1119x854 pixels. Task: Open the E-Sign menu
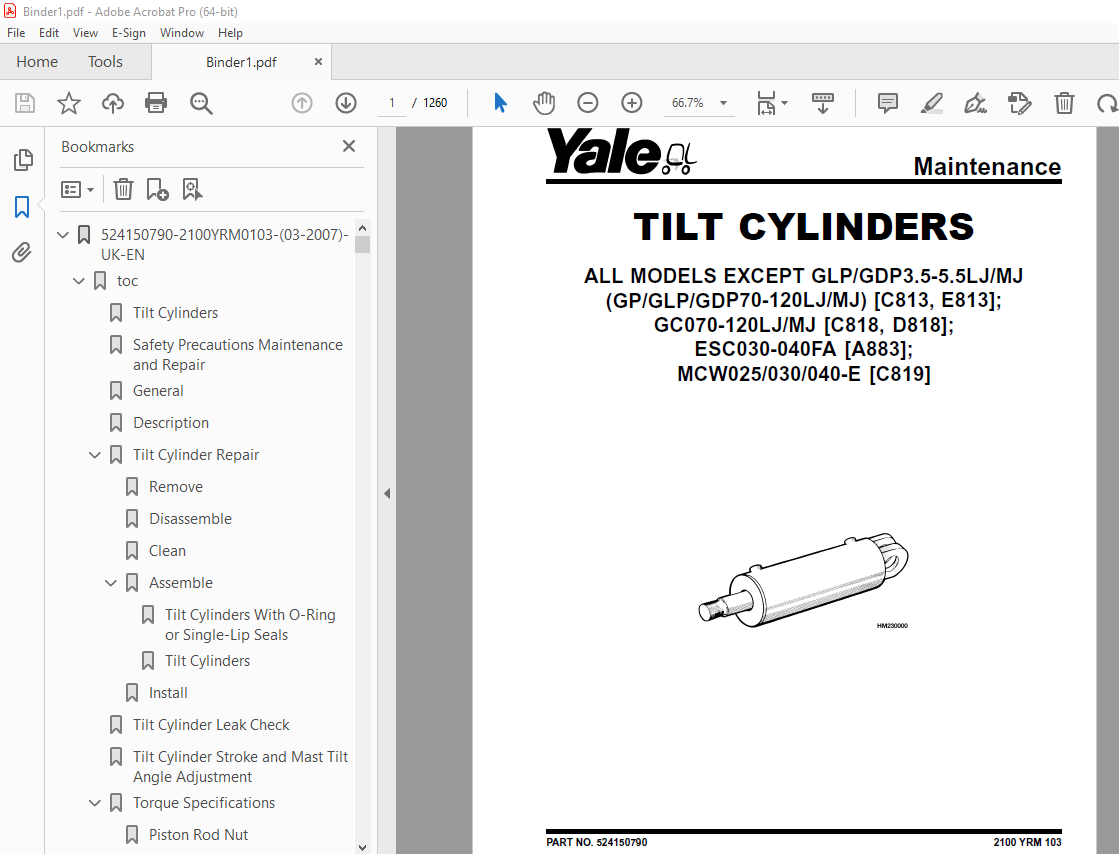pyautogui.click(x=128, y=33)
